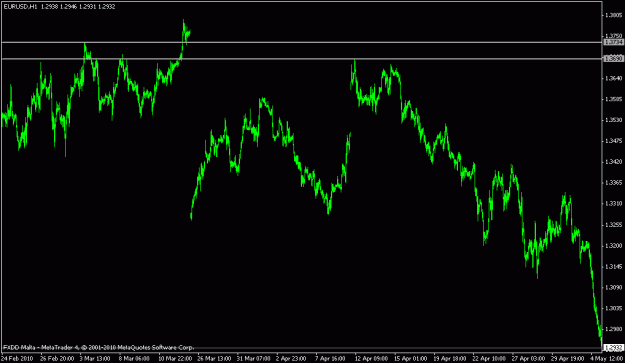Click the 1.3310 price scale value

click(x=613, y=204)
